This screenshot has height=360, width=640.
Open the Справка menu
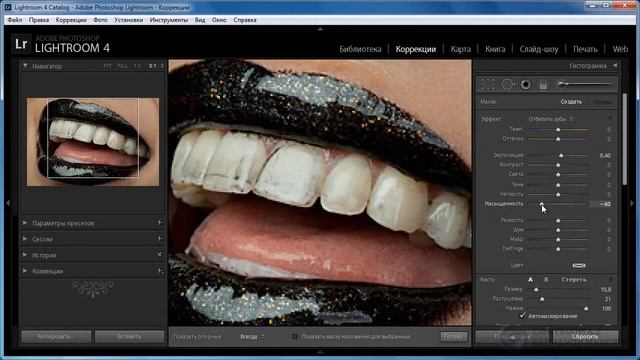244,20
